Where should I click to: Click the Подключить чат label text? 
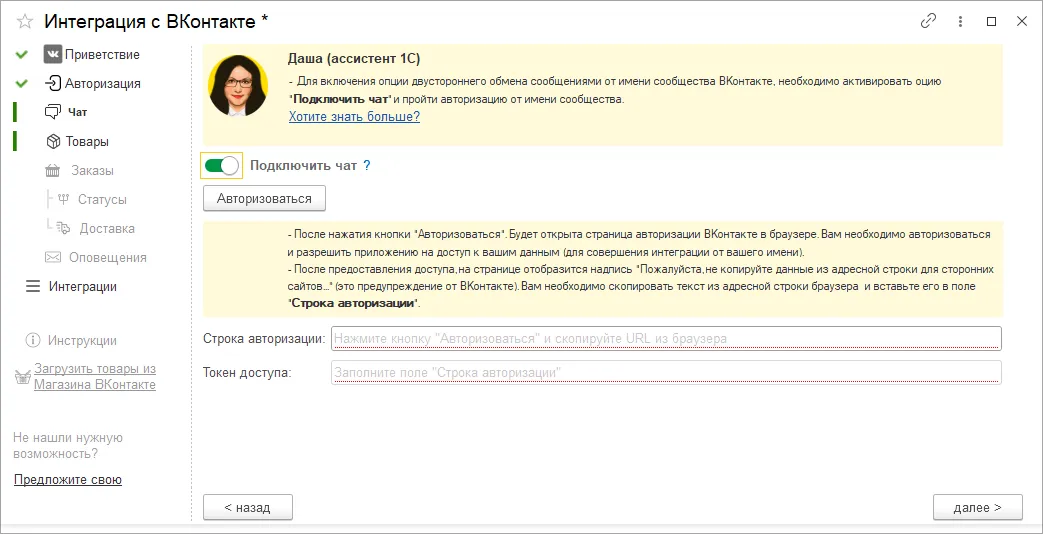click(303, 166)
